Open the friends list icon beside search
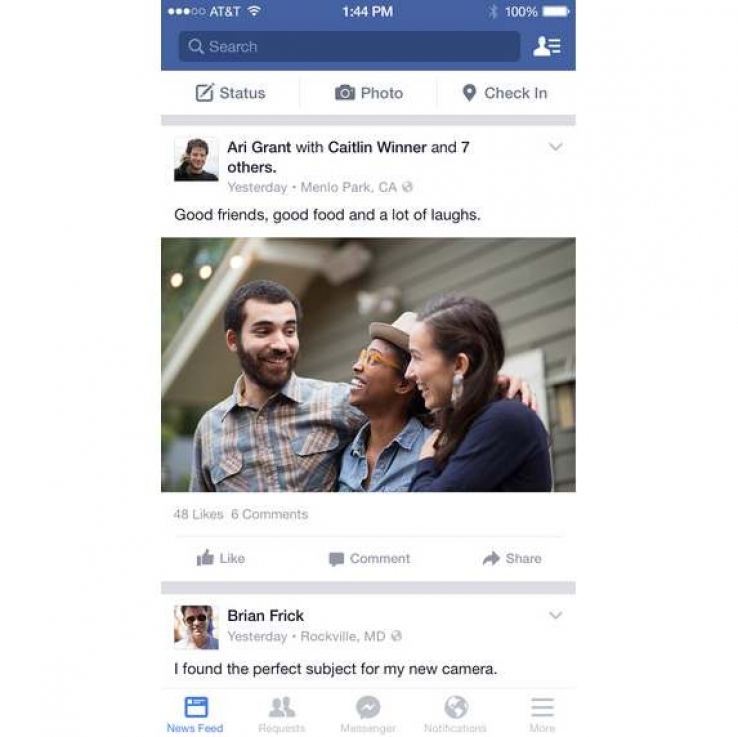The image size is (738, 737). [546, 46]
